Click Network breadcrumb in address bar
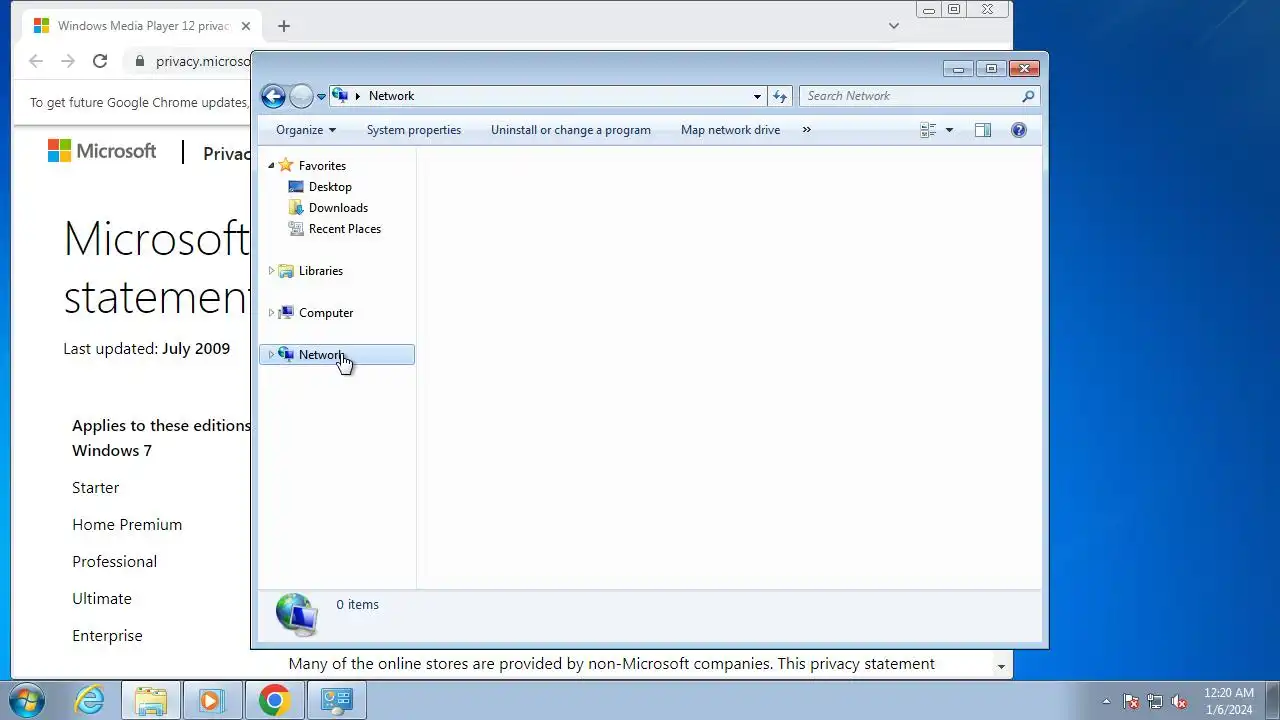The image size is (1280, 720). (x=391, y=96)
